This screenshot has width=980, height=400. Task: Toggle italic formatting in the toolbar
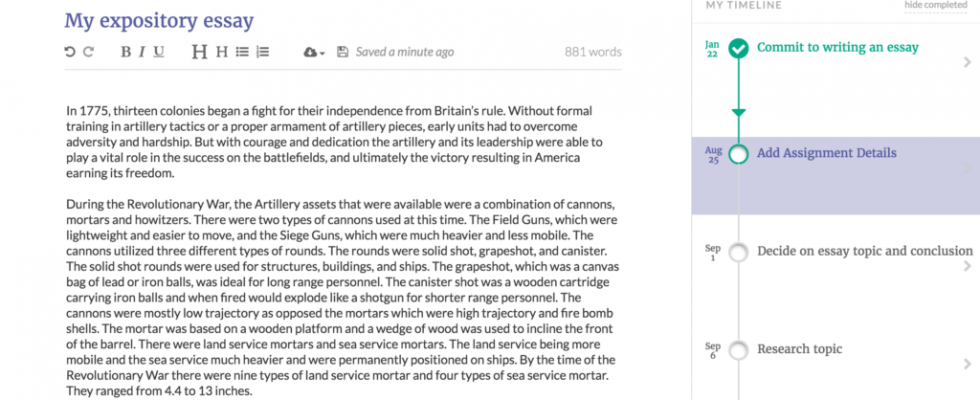point(142,52)
